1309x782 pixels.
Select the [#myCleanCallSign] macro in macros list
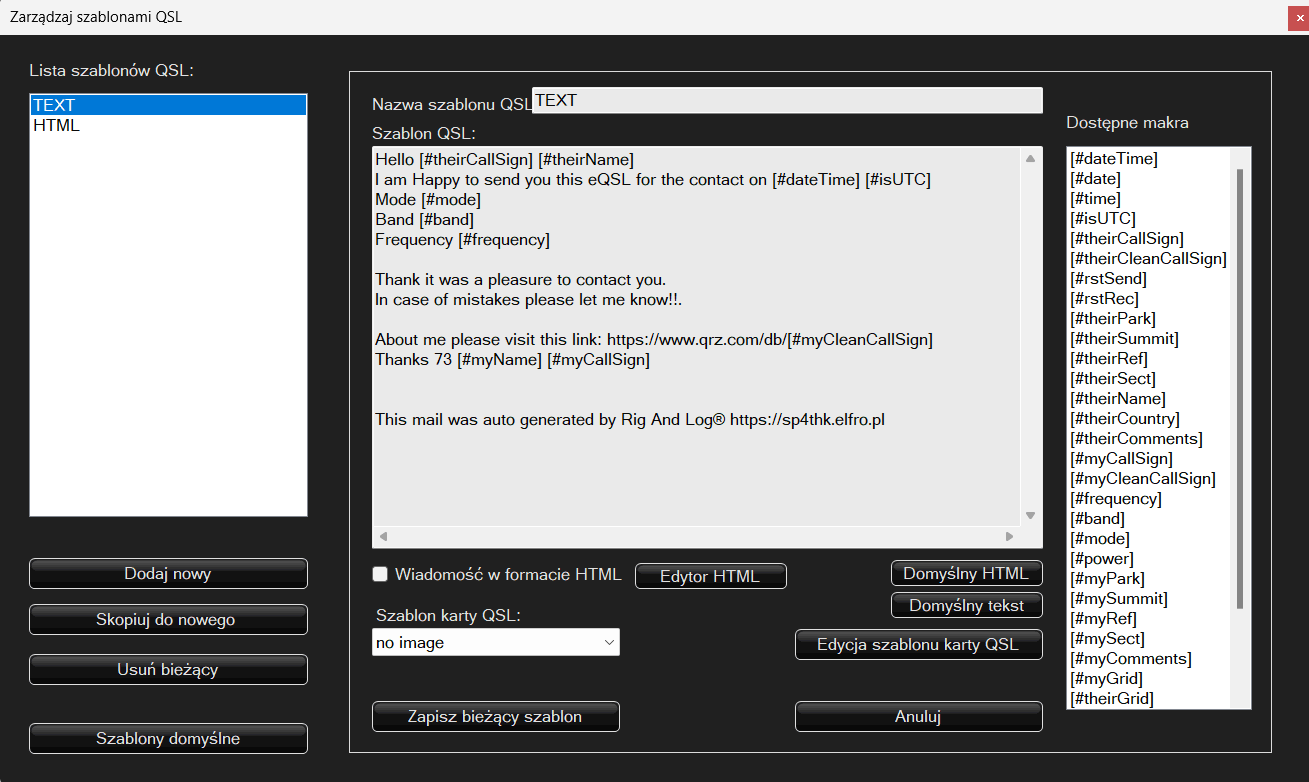click(x=1143, y=479)
